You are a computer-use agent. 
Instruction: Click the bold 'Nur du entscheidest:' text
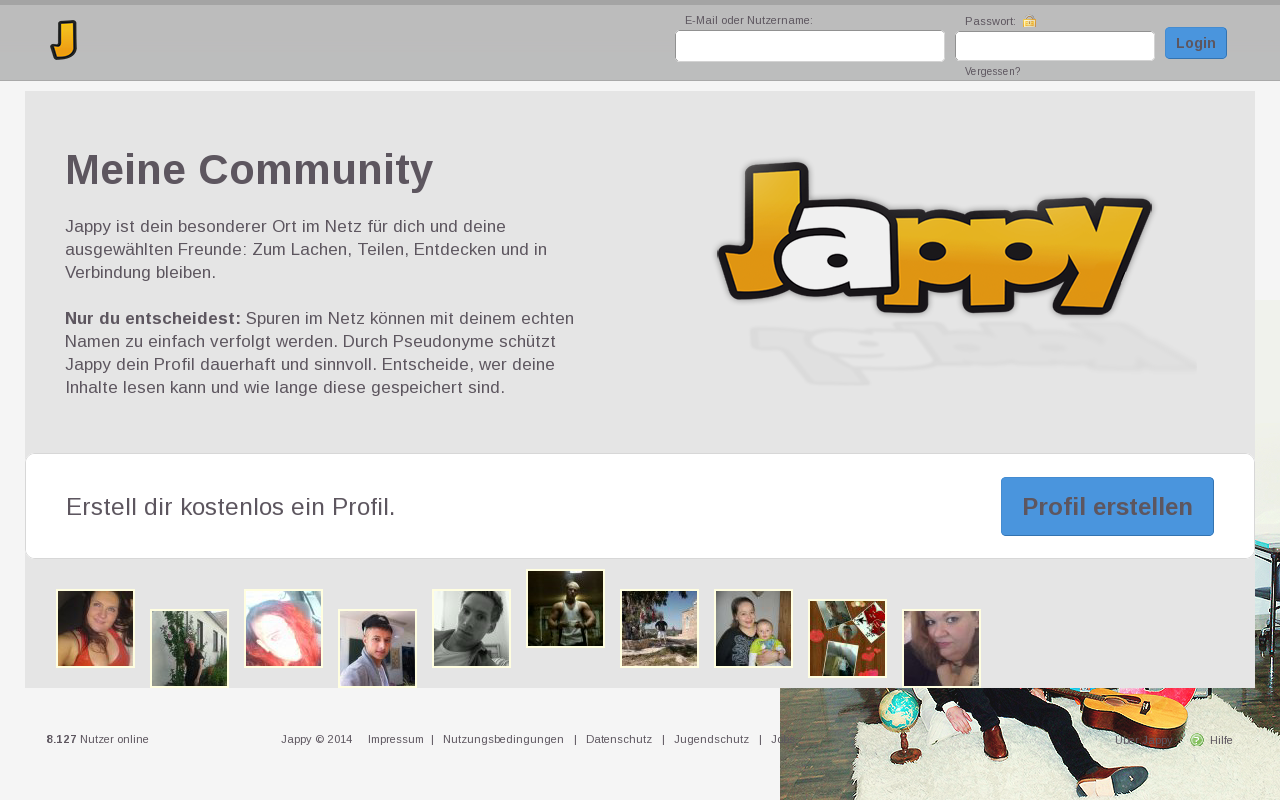[153, 318]
